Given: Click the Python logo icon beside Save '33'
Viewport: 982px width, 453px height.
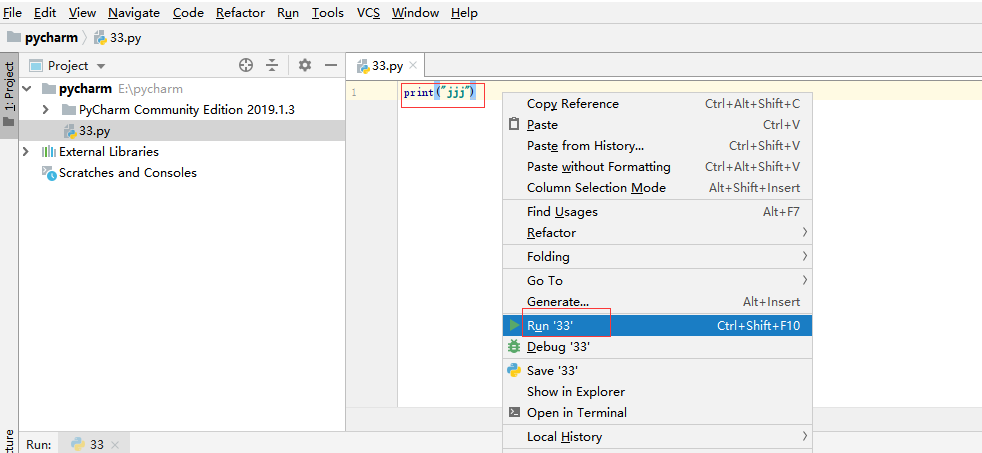Looking at the screenshot, I should point(514,370).
